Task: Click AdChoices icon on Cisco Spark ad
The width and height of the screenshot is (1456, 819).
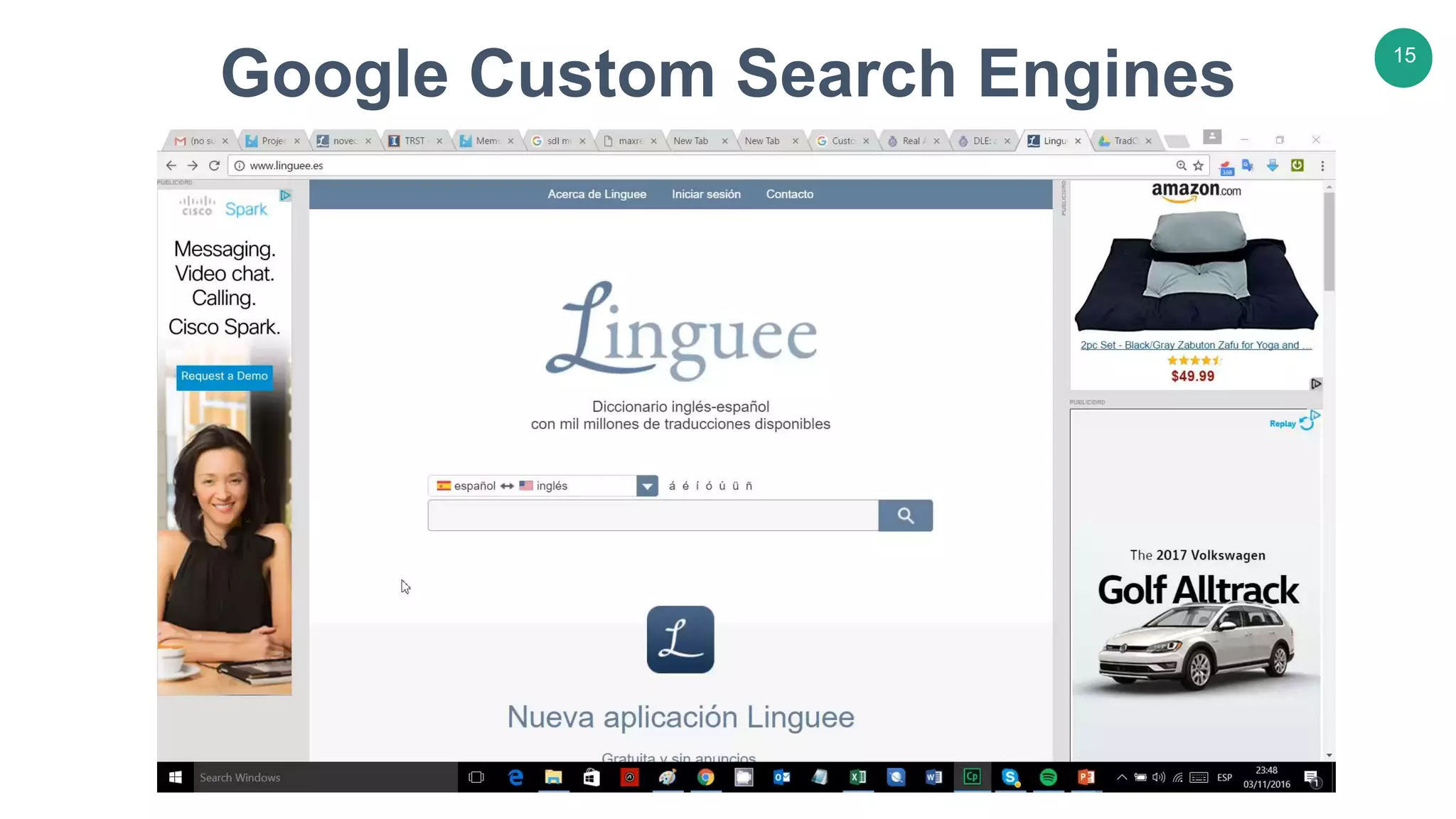Action: [285, 195]
